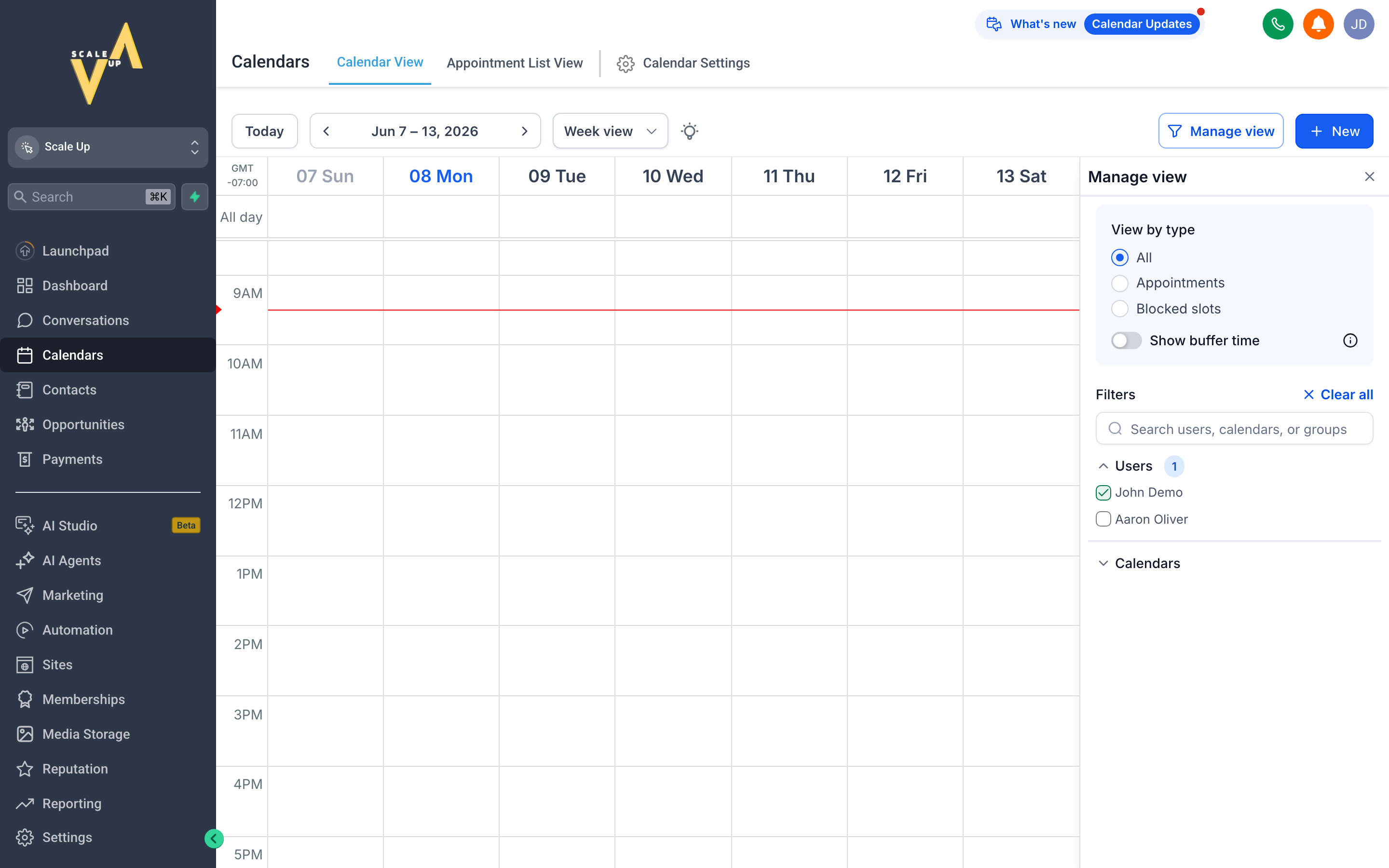Image resolution: width=1389 pixels, height=868 pixels.
Task: Click the green phone dialer icon
Action: (1278, 24)
